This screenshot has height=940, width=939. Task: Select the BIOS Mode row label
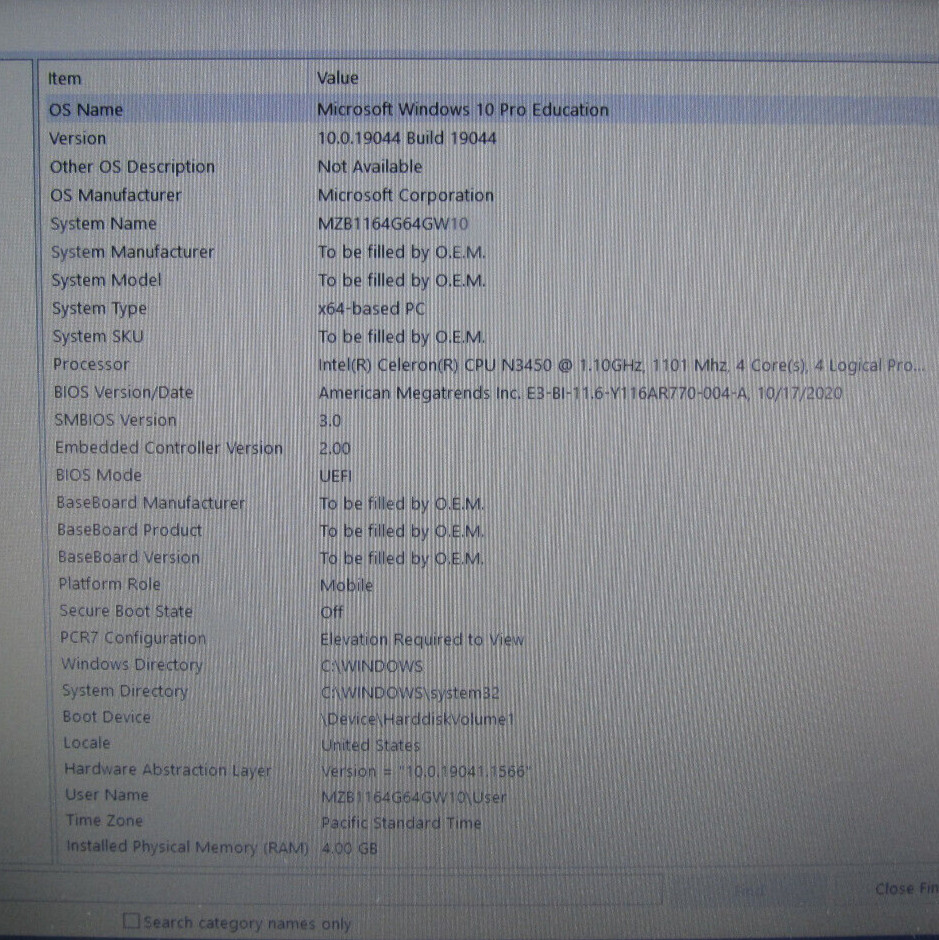pos(98,475)
